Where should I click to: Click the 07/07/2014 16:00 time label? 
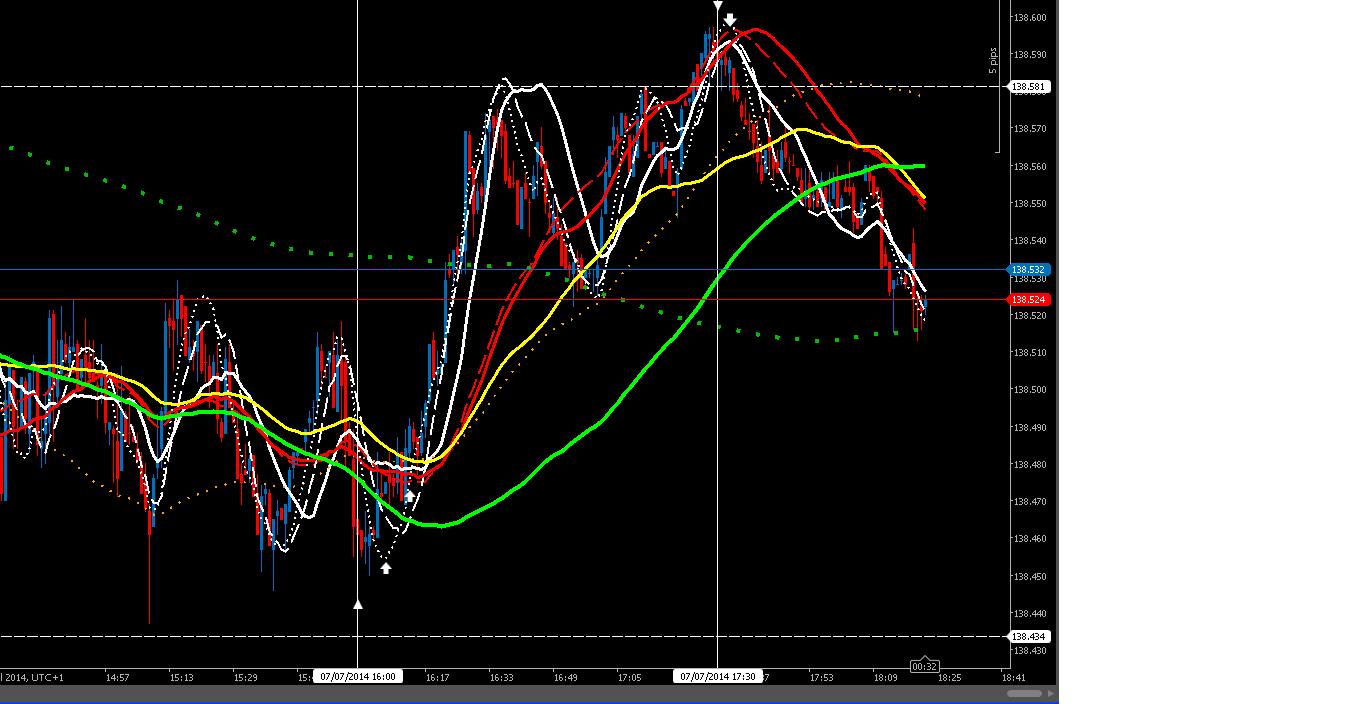pos(358,677)
